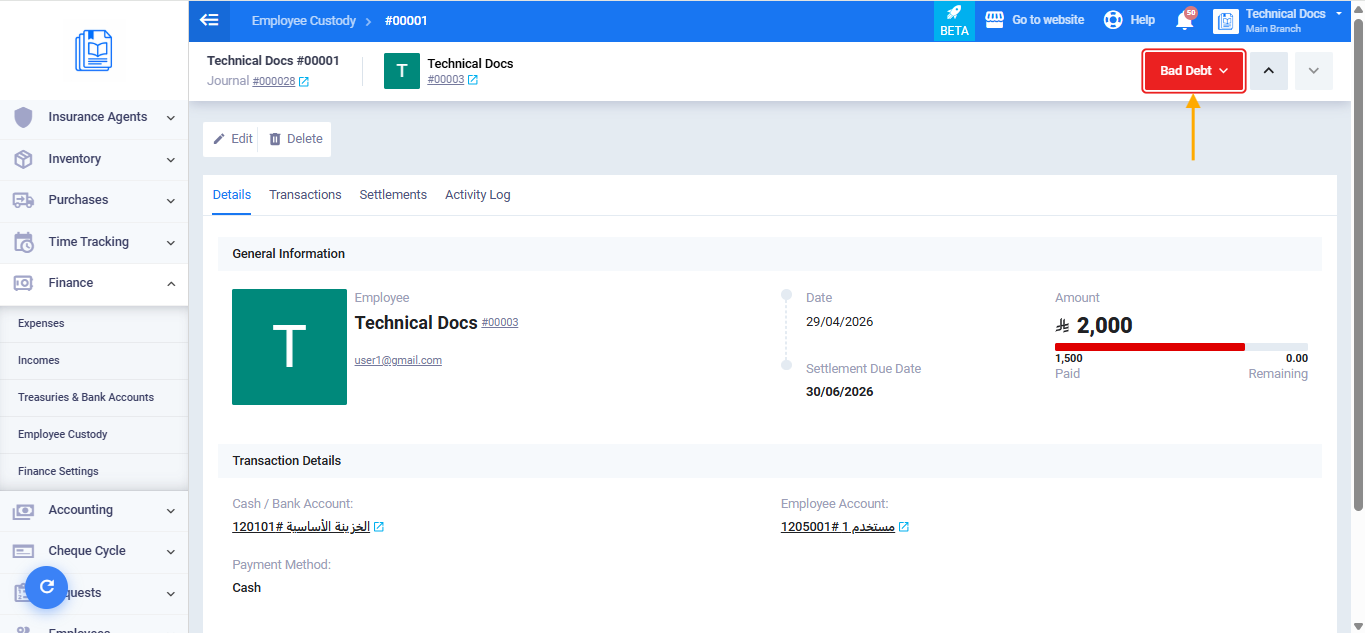Switch to the Transactions tab
The width and height of the screenshot is (1365, 633).
tap(305, 195)
